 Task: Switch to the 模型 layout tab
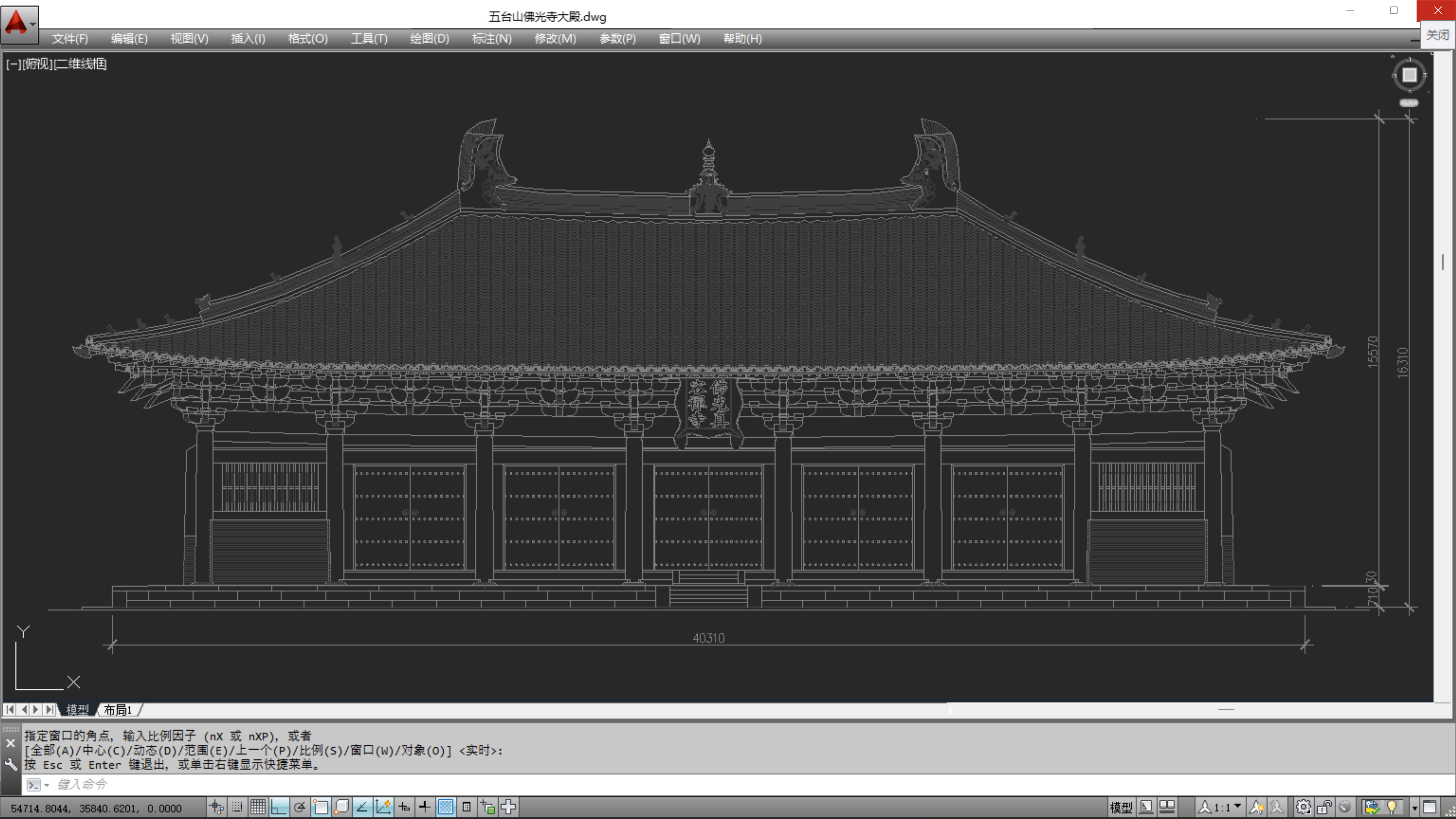pyautogui.click(x=77, y=710)
